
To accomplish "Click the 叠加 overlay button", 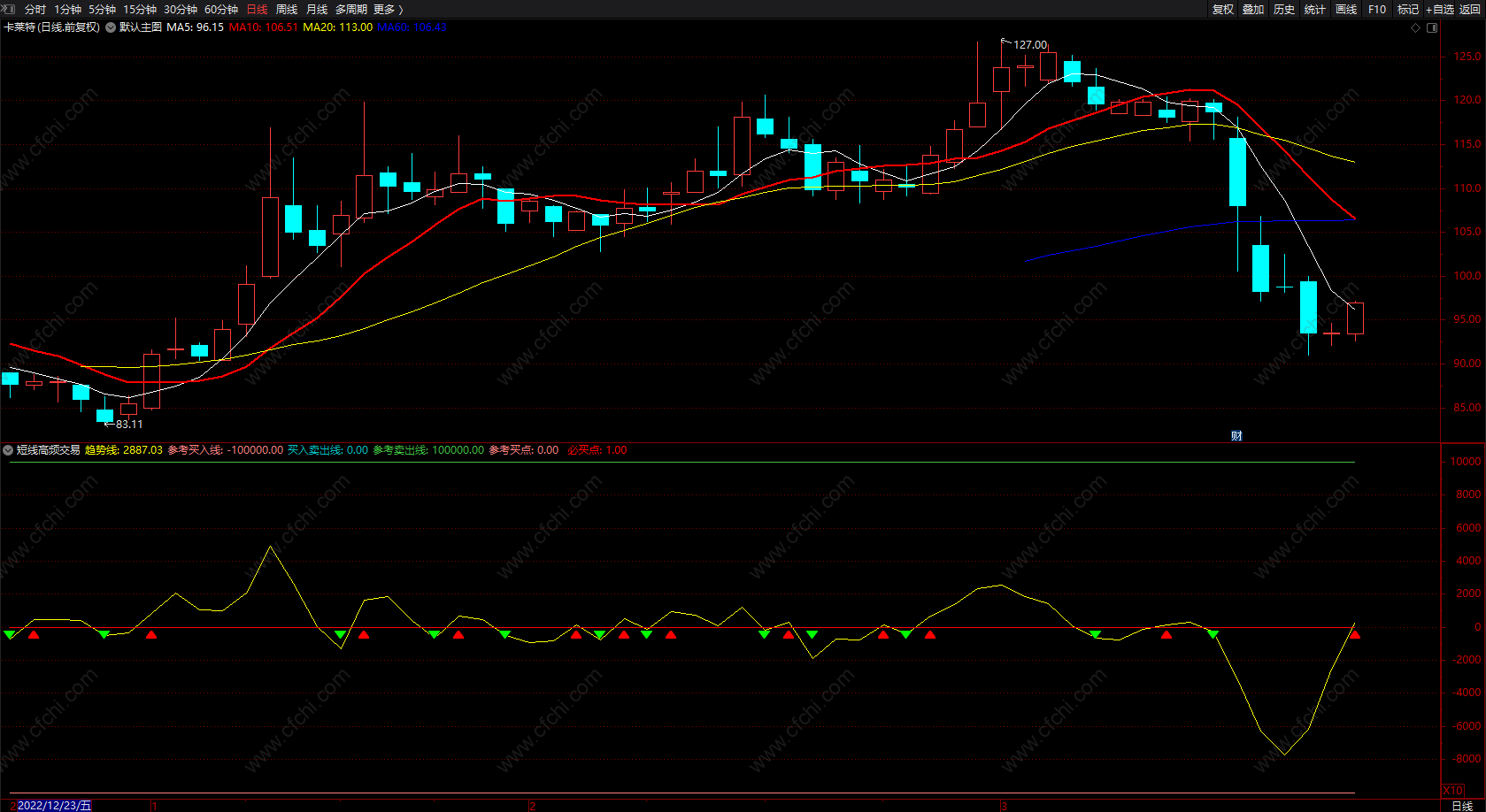I will pyautogui.click(x=1253, y=9).
